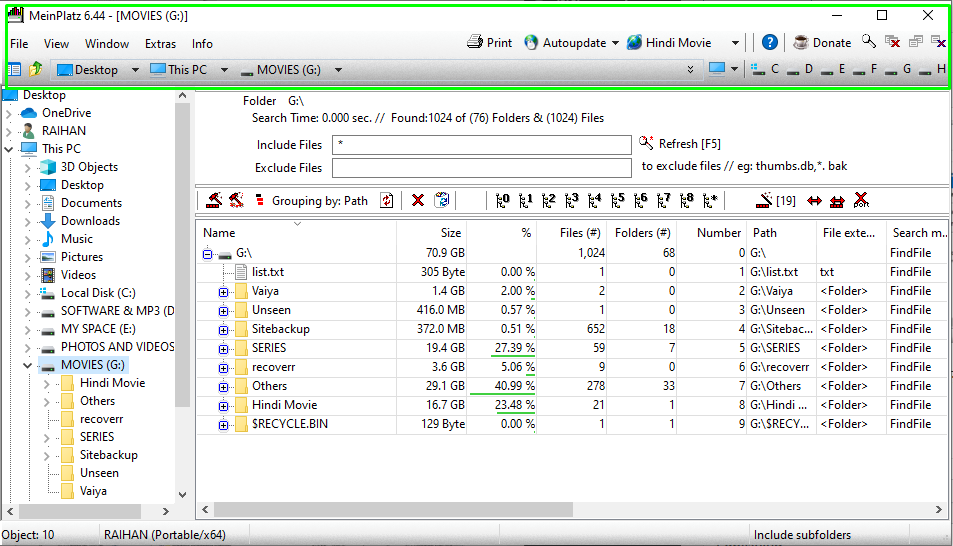Collapse the G:\ root node in list
This screenshot has width=953, height=546.
point(207,254)
